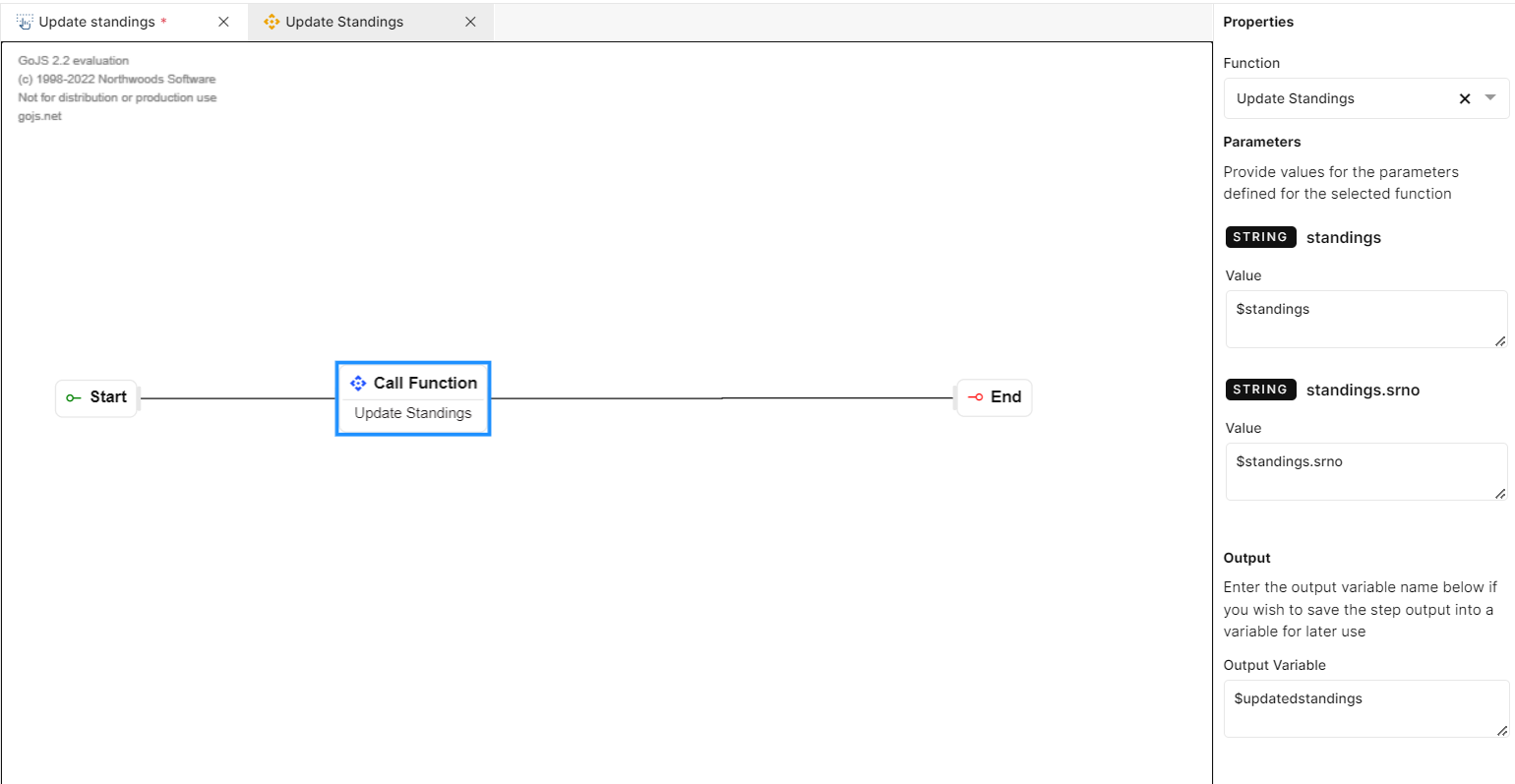The image size is (1515, 784).
Task: Select the Call Function node
Action: [x=413, y=399]
